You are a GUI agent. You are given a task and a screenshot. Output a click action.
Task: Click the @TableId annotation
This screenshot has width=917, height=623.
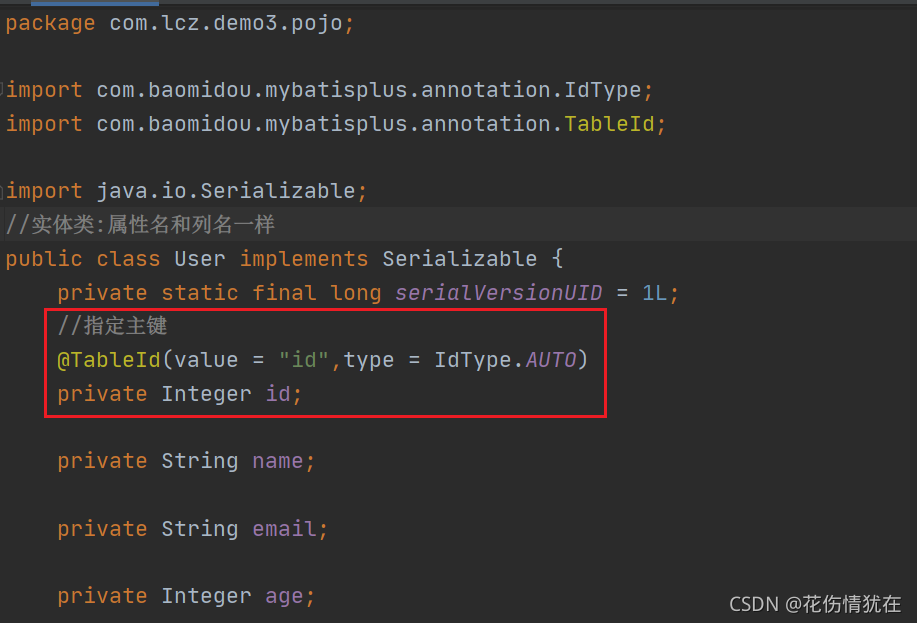coord(109,360)
